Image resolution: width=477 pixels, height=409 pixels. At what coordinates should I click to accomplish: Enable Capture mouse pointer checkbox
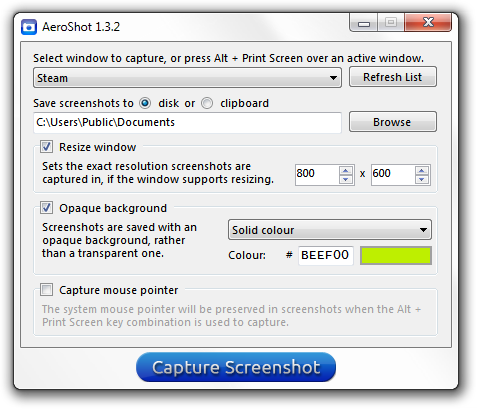[46, 290]
